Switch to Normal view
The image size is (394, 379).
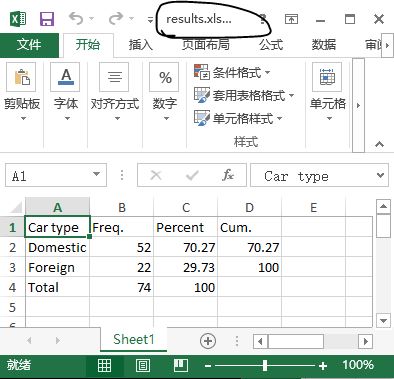click(x=104, y=365)
